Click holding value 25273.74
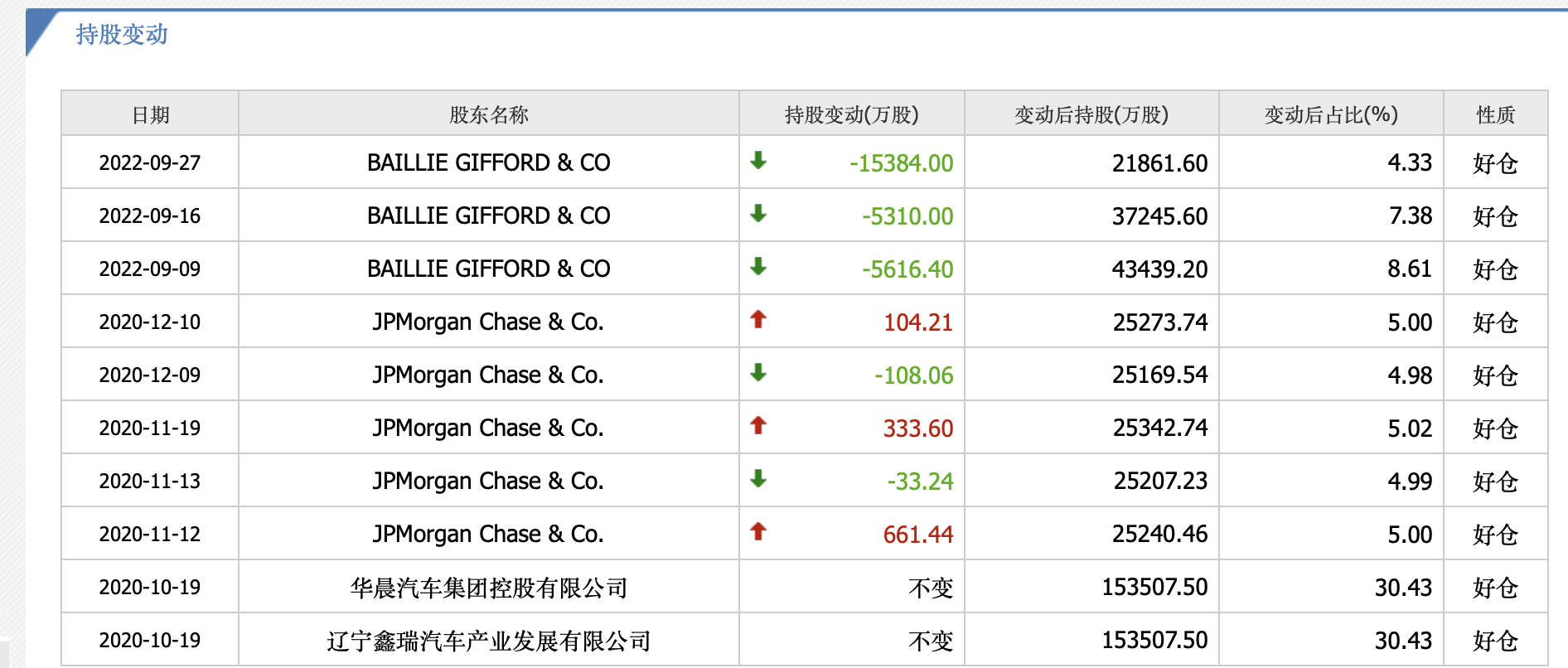1568x668 pixels. coord(1159,322)
